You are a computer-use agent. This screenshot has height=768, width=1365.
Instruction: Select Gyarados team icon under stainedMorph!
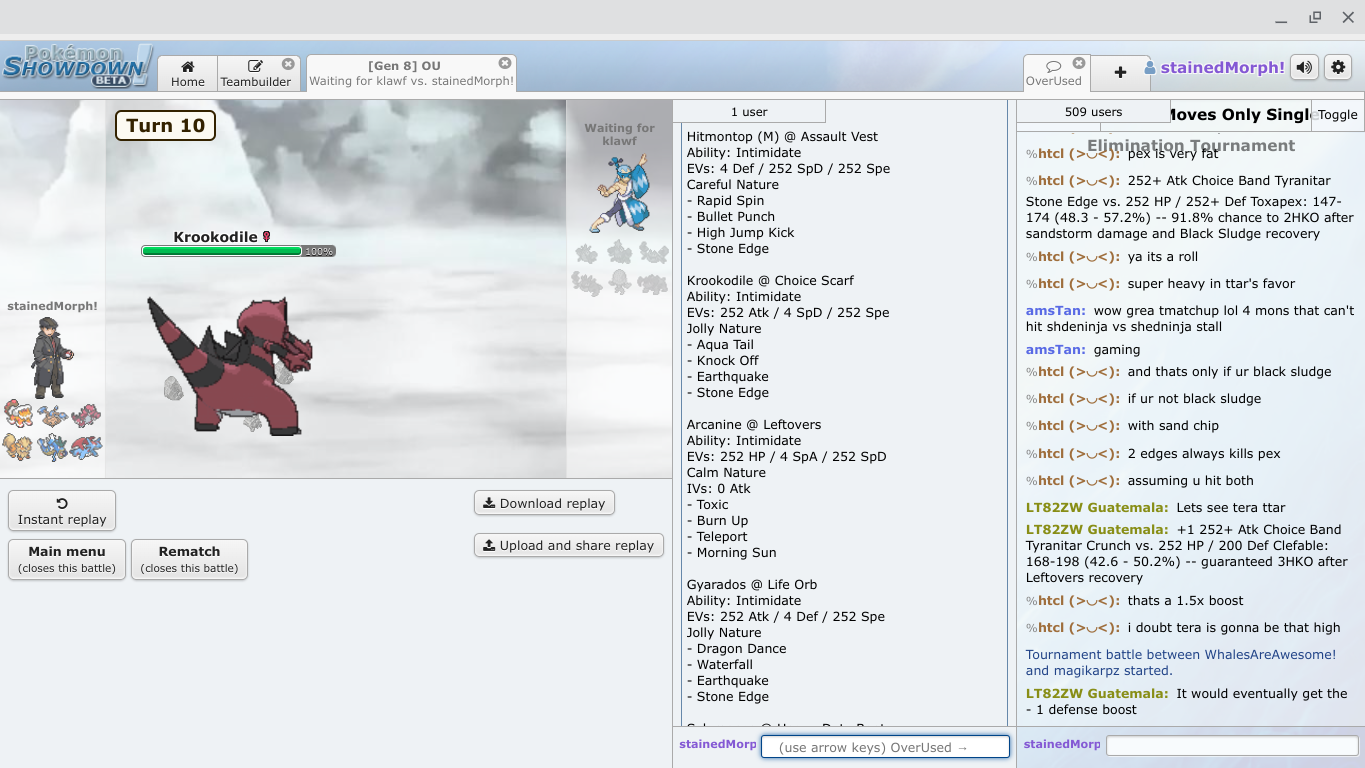(x=52, y=446)
